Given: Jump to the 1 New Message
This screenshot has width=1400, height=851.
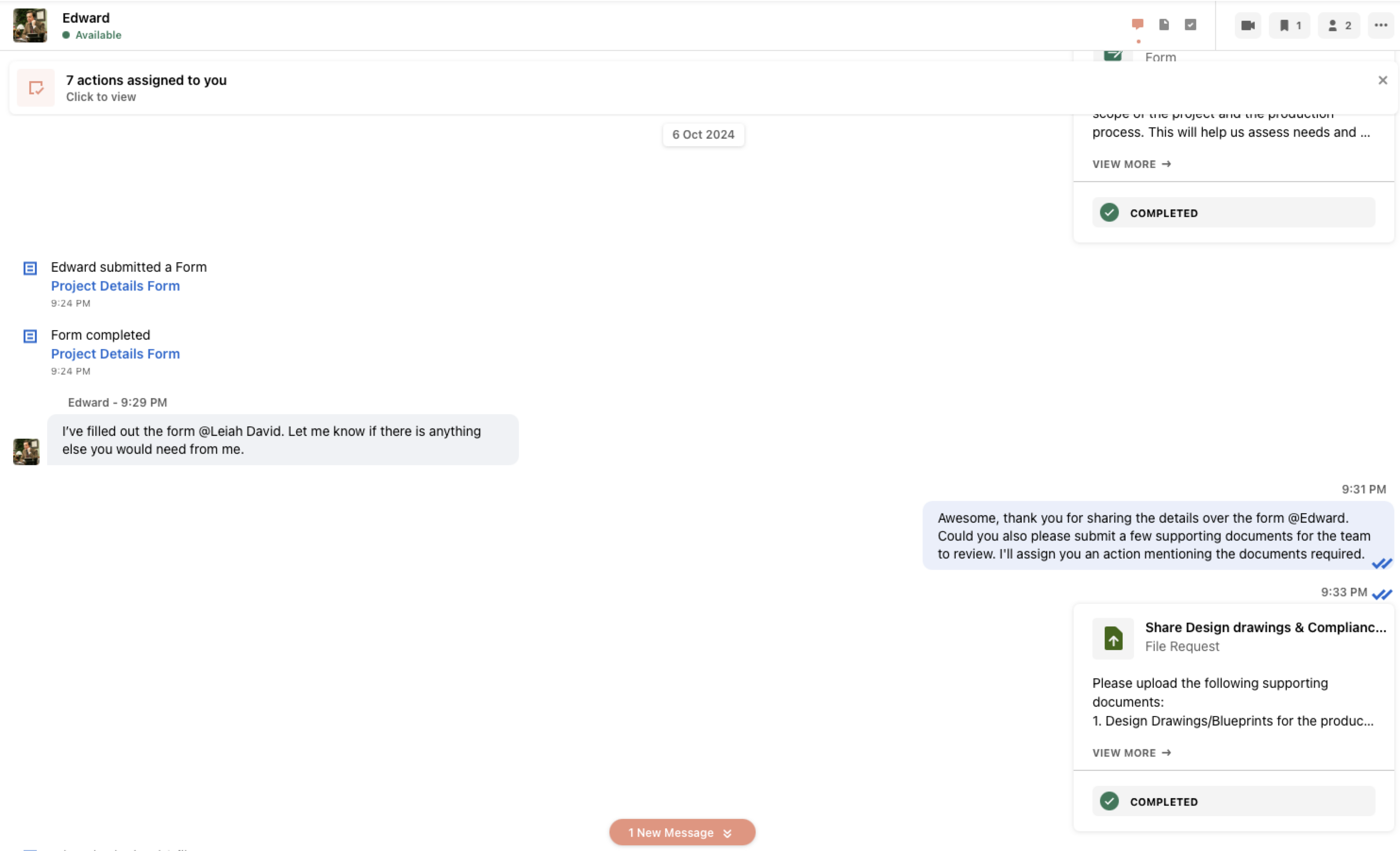Looking at the screenshot, I should coord(682,832).
